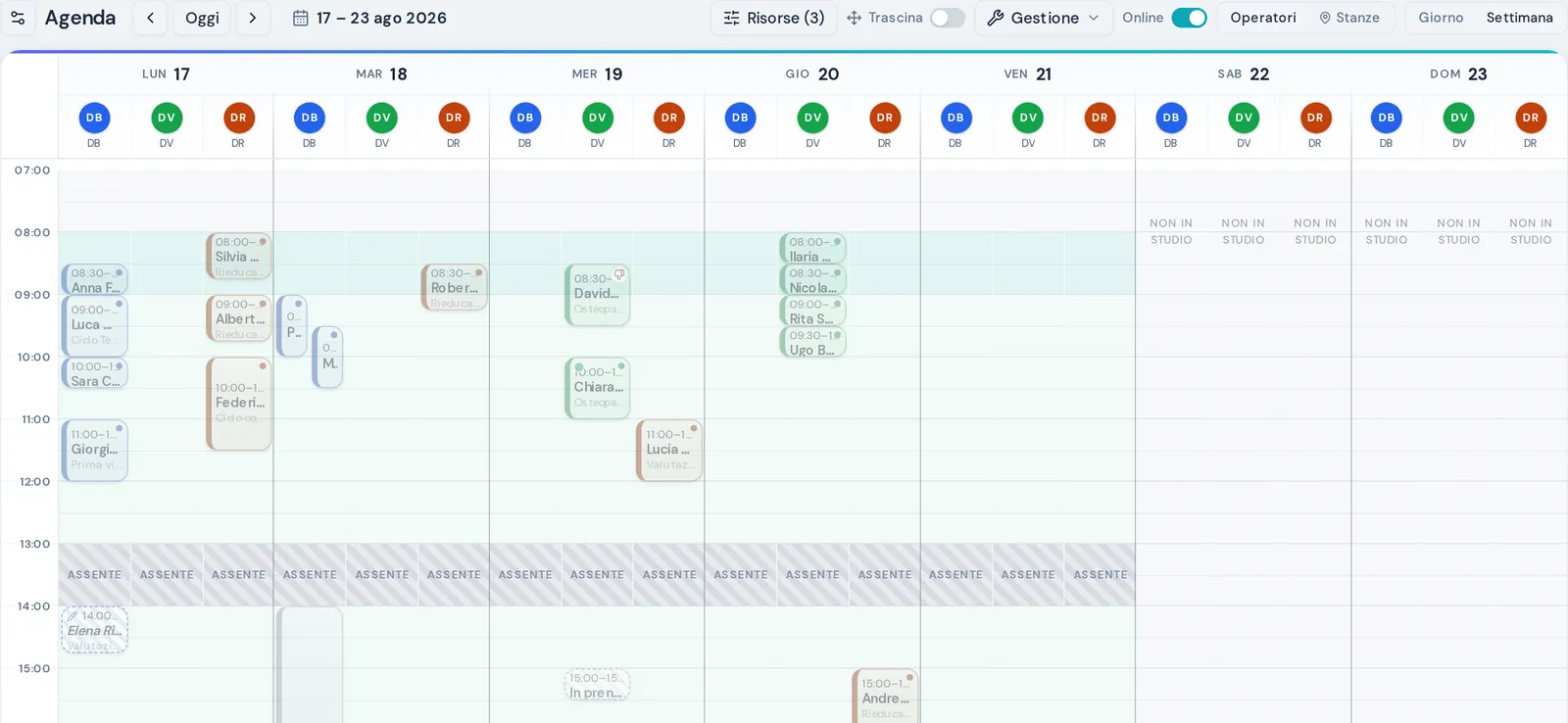Go to the previous week
This screenshot has width=1568, height=723.
tap(150, 18)
